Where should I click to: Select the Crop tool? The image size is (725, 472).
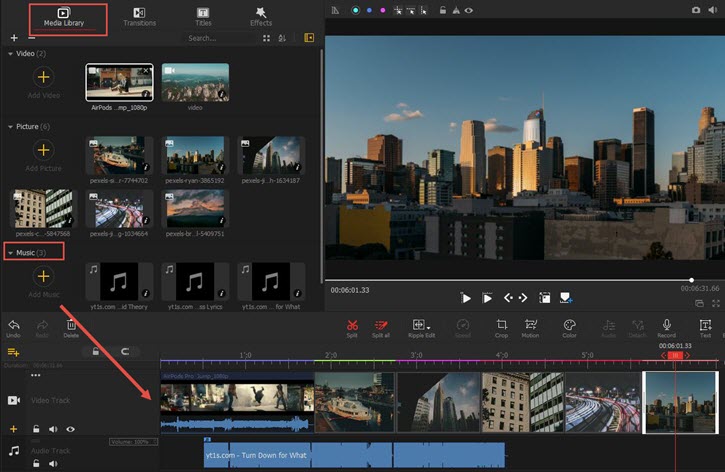pyautogui.click(x=502, y=326)
